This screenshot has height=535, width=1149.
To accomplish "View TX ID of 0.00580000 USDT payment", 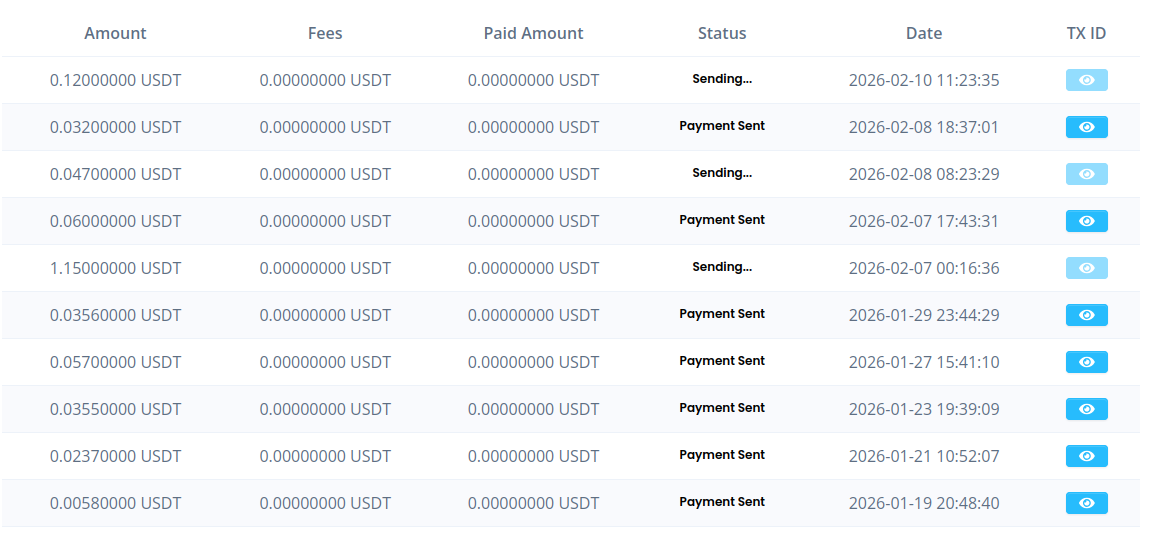I will (x=1086, y=503).
